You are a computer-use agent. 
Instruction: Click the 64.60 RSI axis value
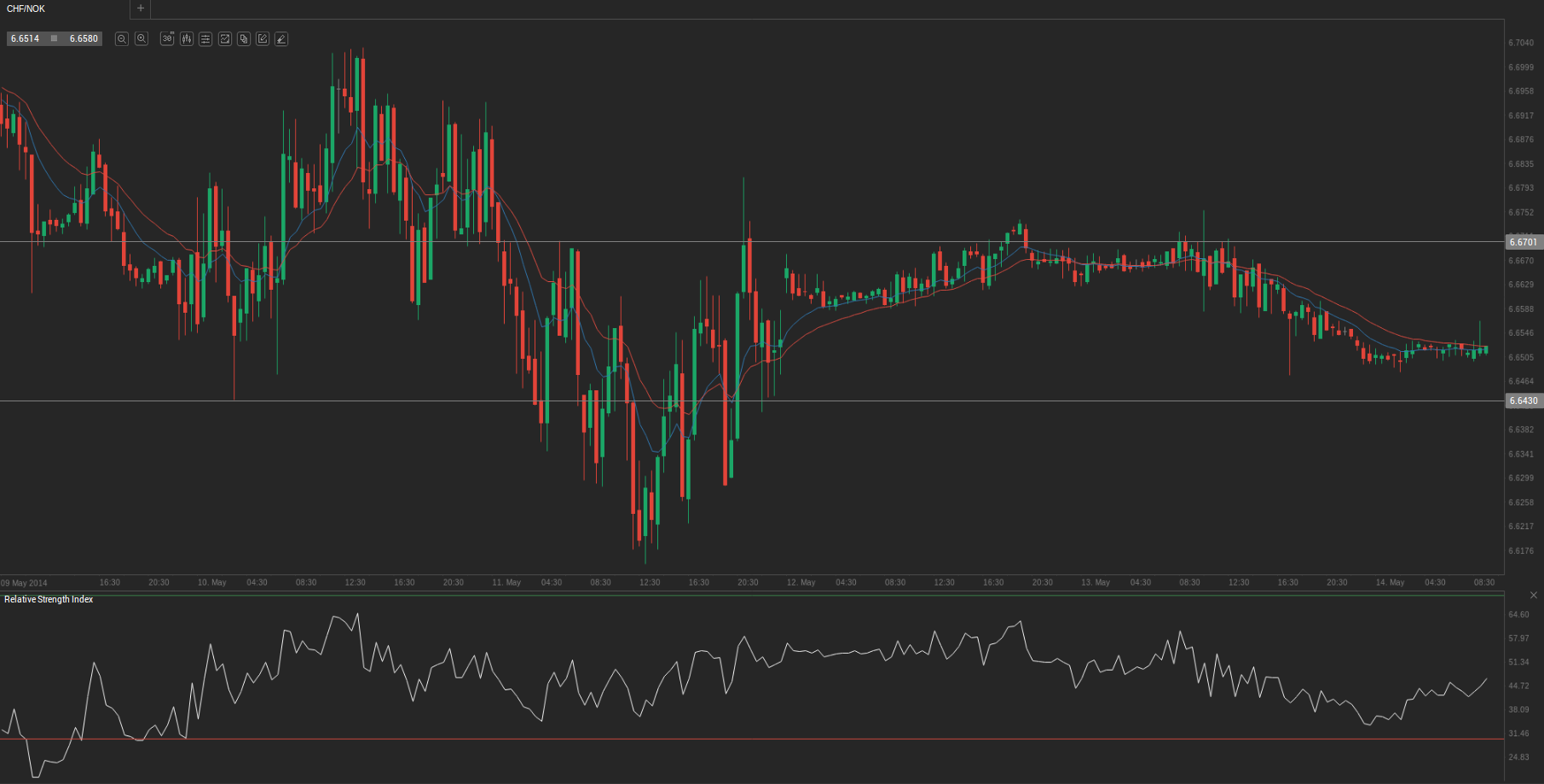[x=1518, y=614]
